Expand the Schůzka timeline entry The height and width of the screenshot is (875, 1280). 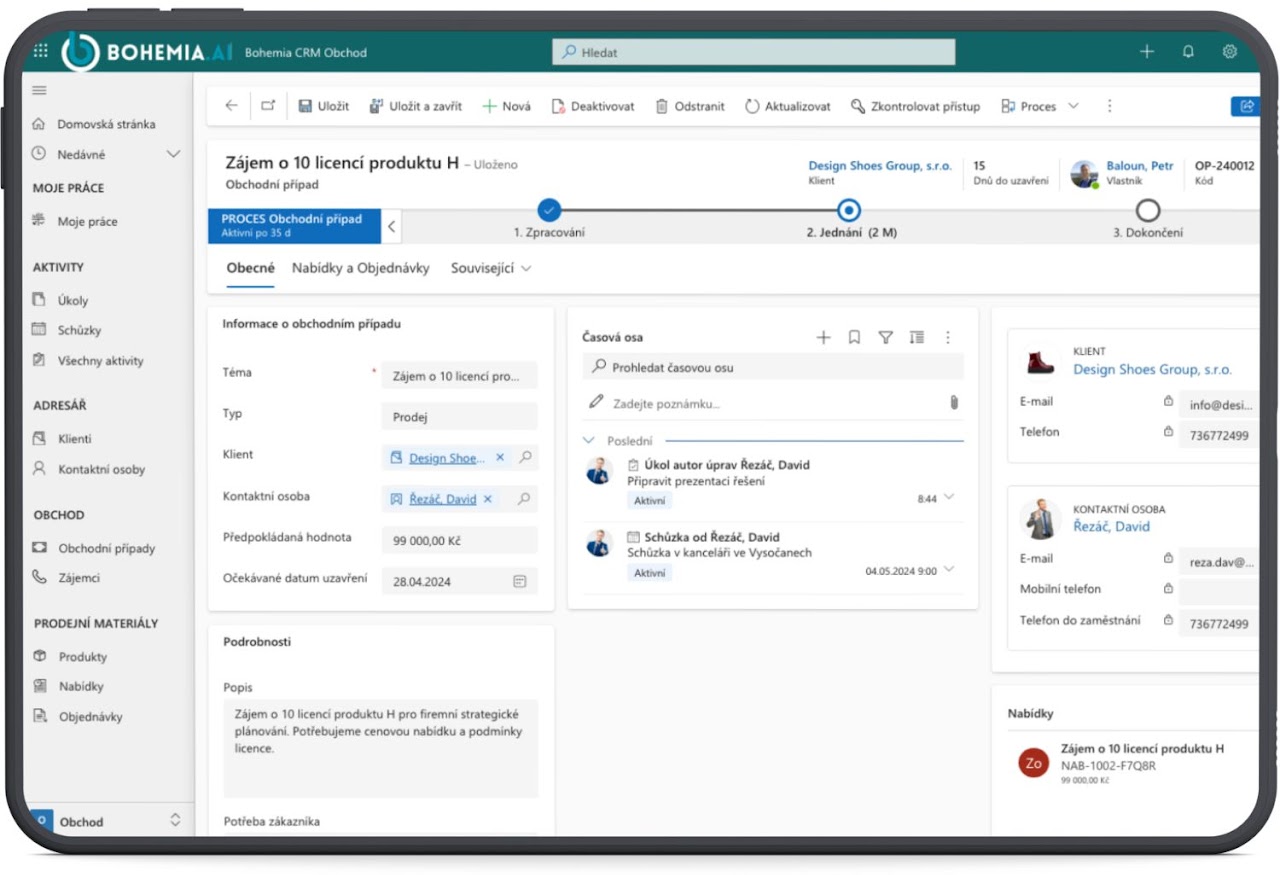point(949,570)
